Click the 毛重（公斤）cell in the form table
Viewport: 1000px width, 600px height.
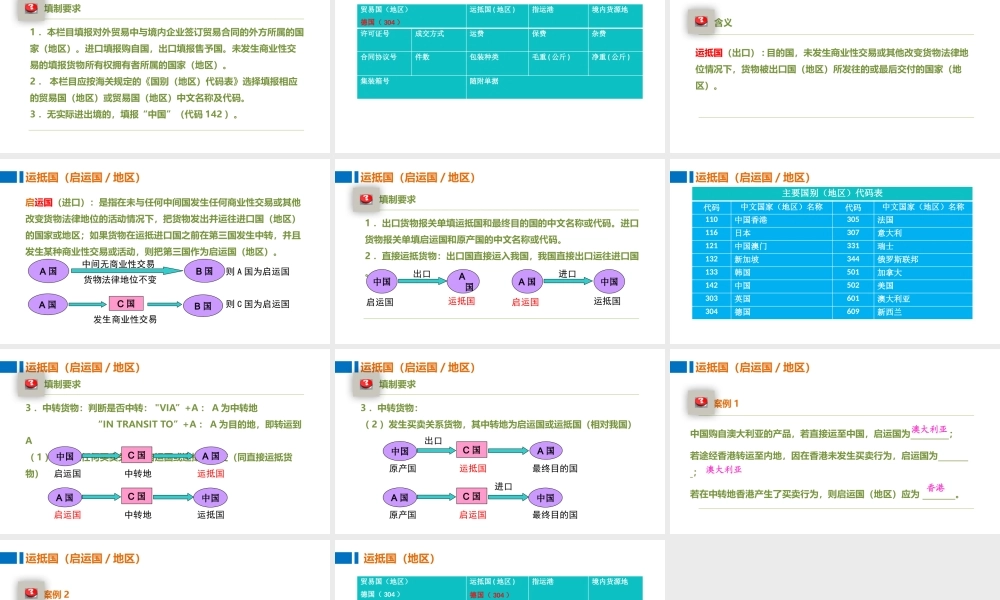point(558,63)
